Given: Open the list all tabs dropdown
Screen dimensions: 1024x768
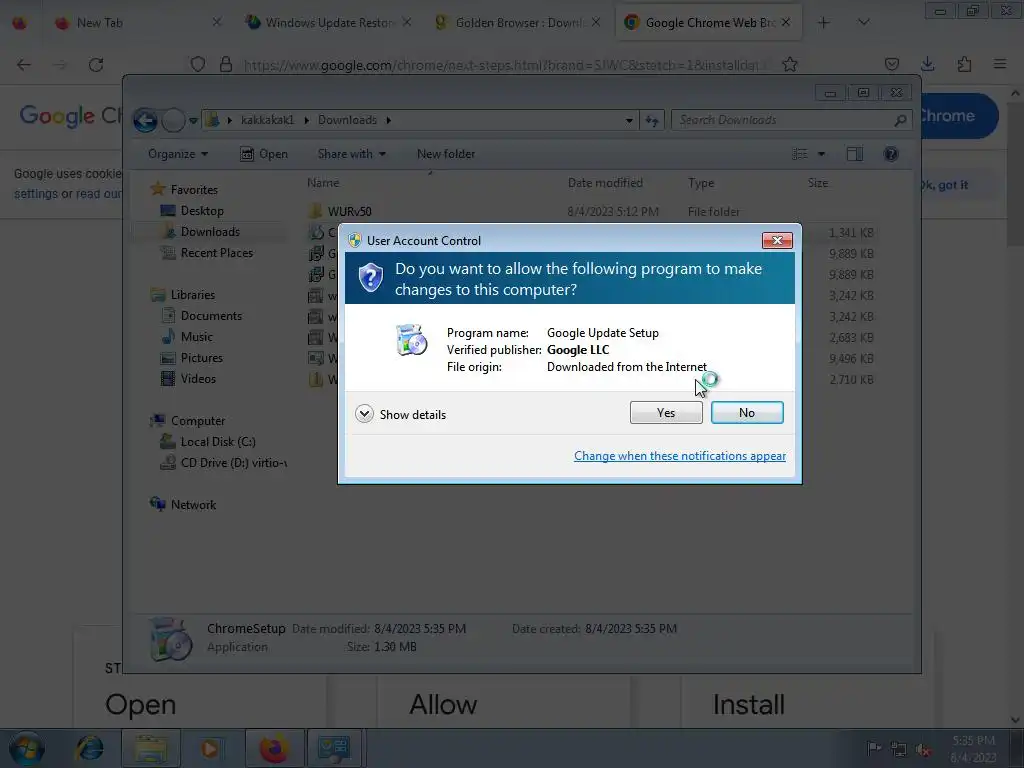Looking at the screenshot, I should click(863, 23).
